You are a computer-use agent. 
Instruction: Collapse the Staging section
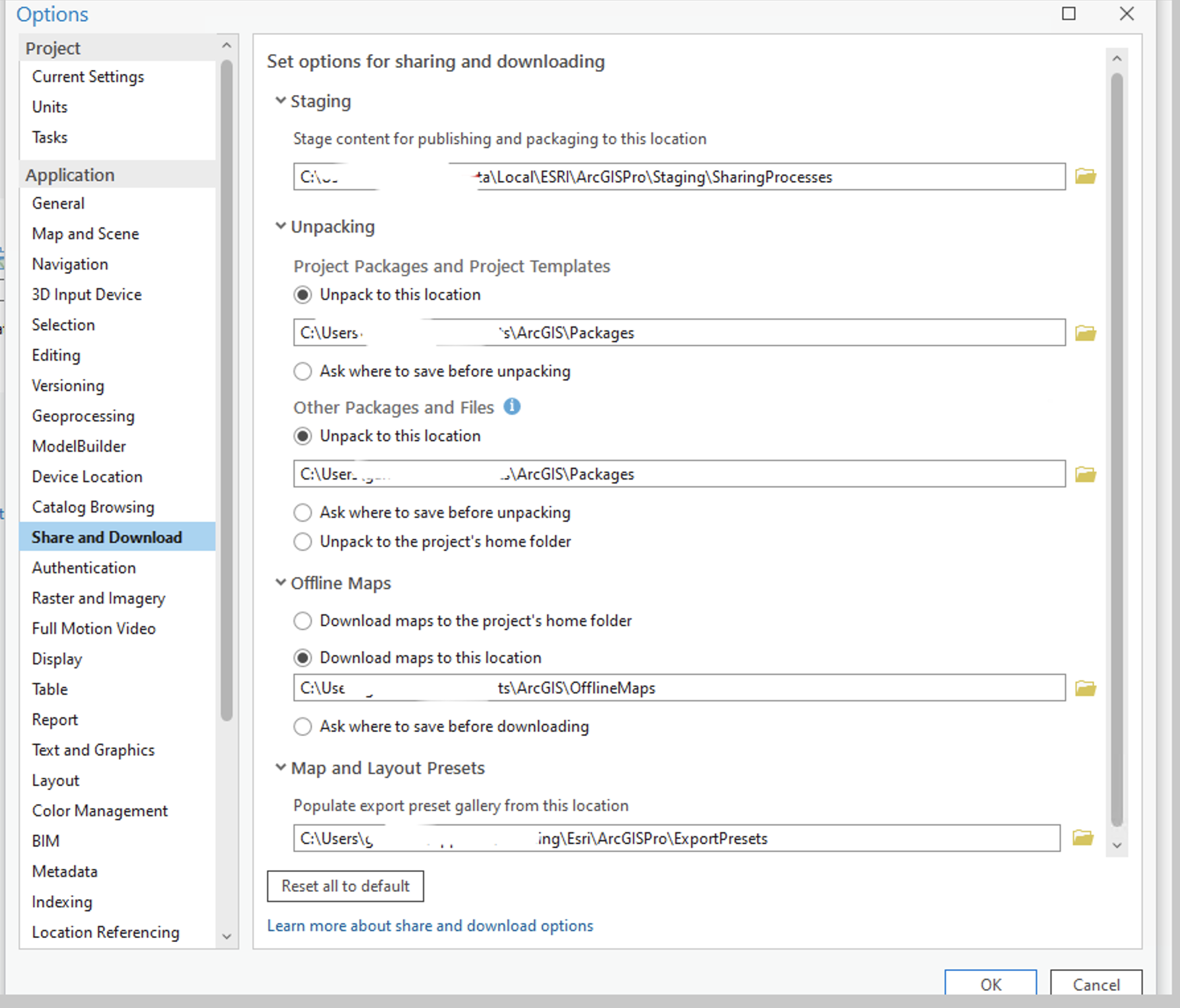click(x=281, y=101)
